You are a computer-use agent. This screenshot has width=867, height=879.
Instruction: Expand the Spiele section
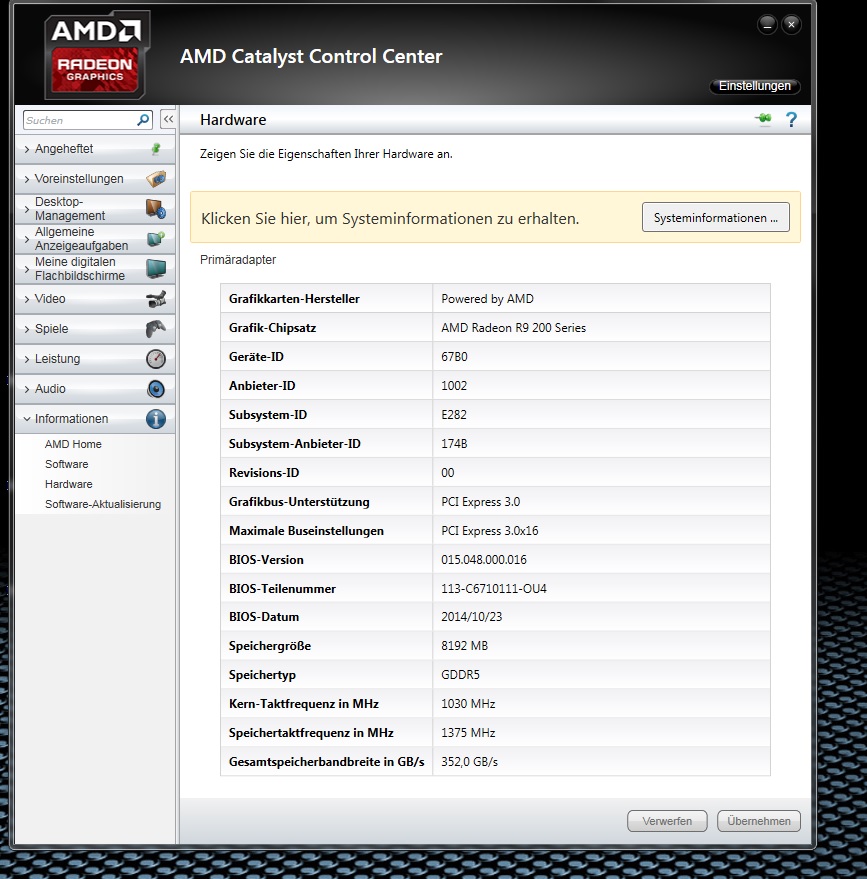[95, 329]
